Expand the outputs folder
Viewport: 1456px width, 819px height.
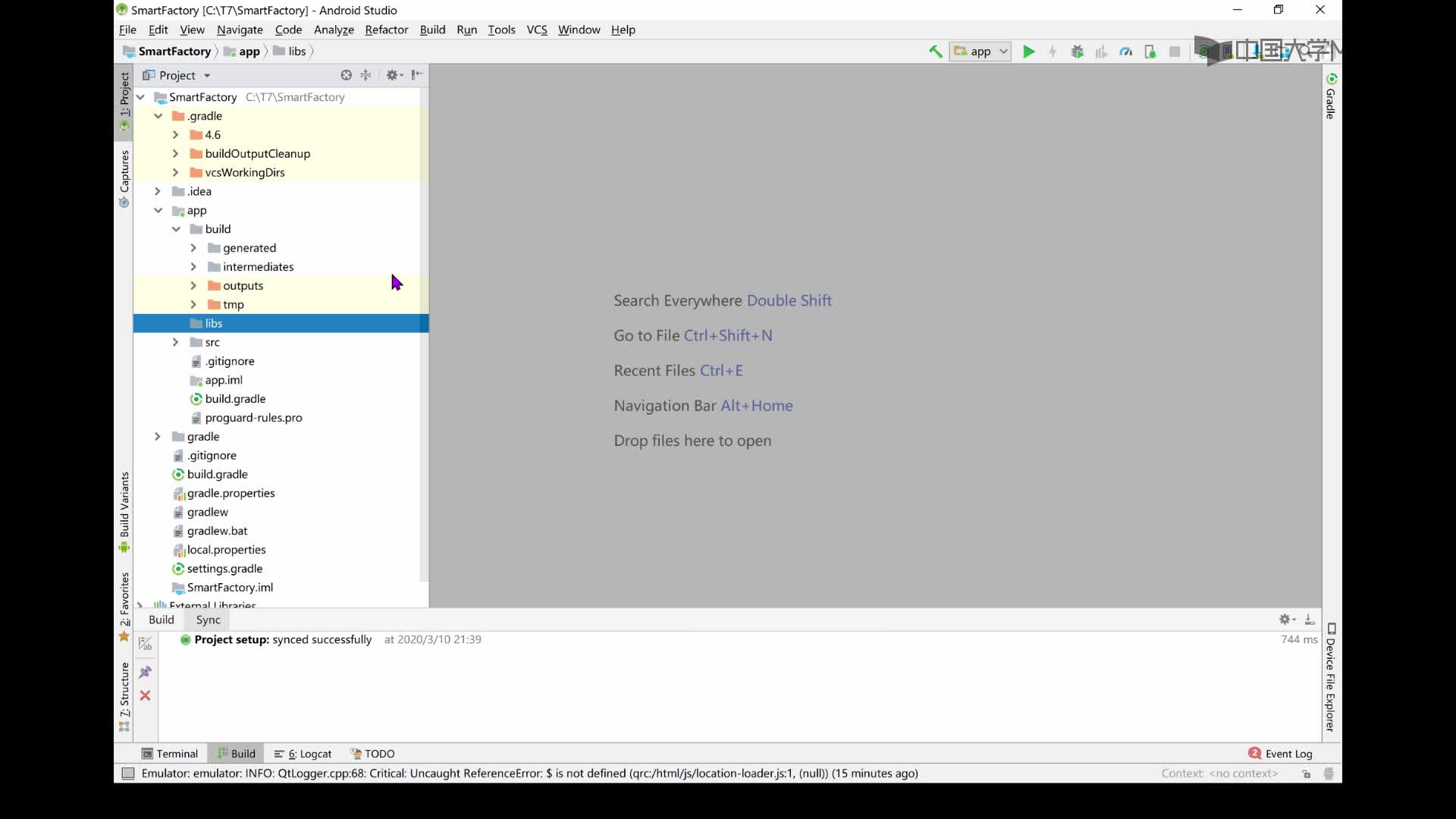pos(193,286)
